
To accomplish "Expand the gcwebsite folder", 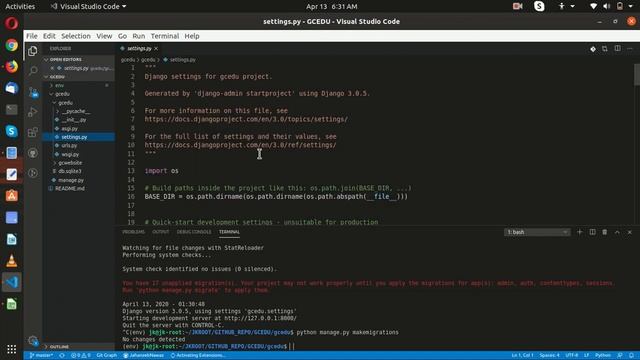I will (x=55, y=163).
